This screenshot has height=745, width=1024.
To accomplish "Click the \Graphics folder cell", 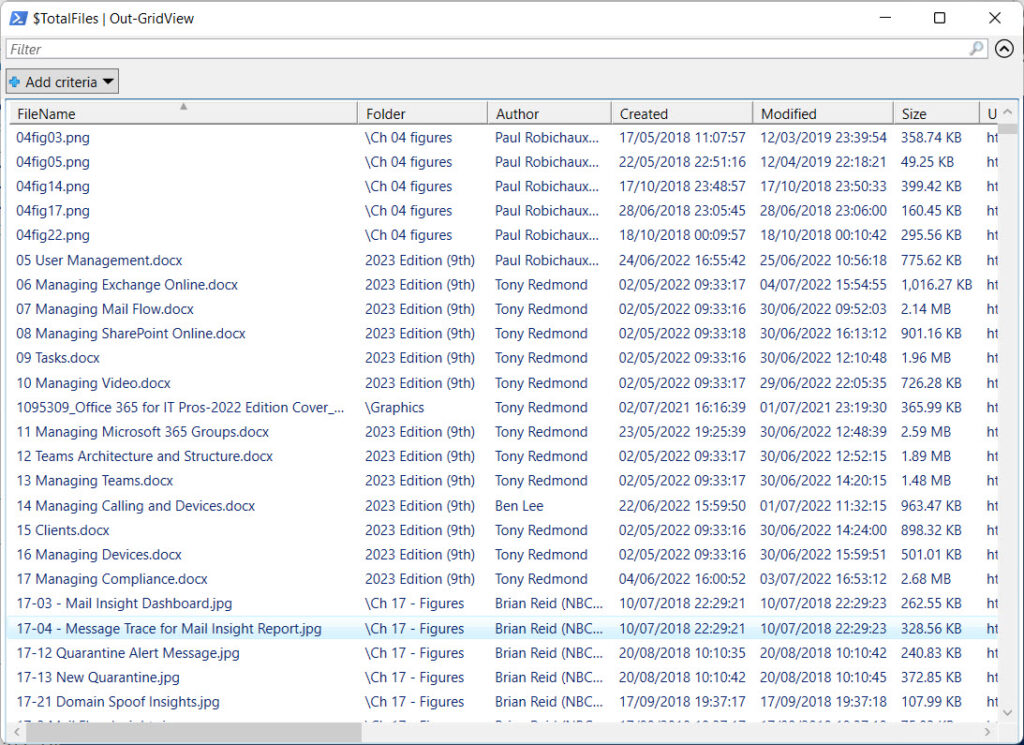I will coord(394,407).
